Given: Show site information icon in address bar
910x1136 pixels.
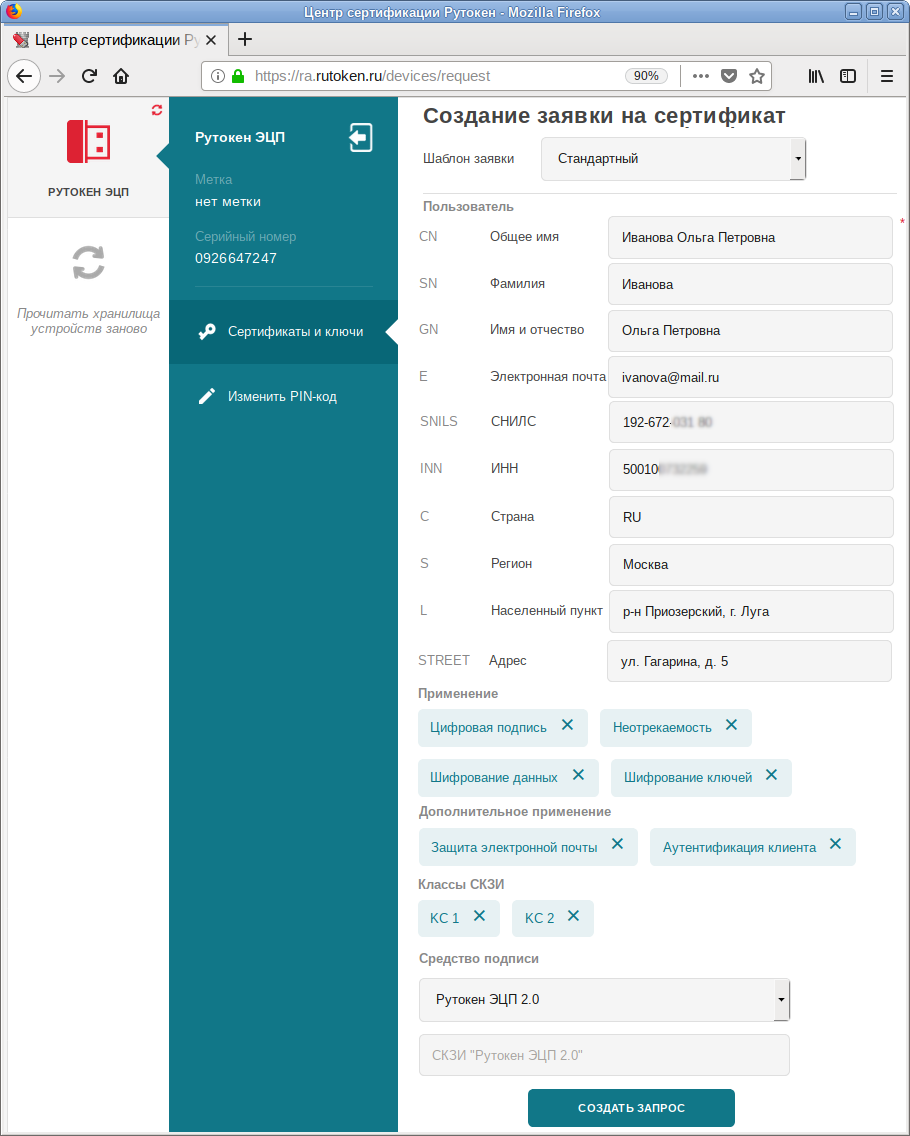Looking at the screenshot, I should click(217, 76).
